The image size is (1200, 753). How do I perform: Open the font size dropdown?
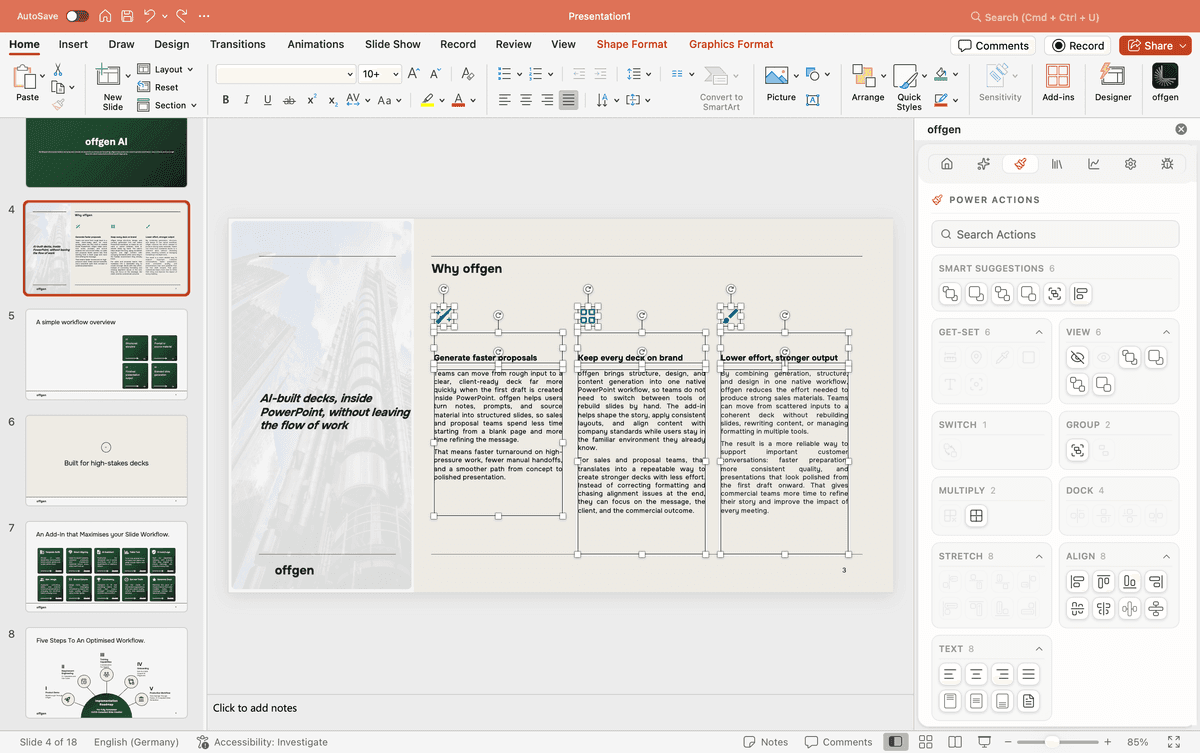(x=397, y=74)
